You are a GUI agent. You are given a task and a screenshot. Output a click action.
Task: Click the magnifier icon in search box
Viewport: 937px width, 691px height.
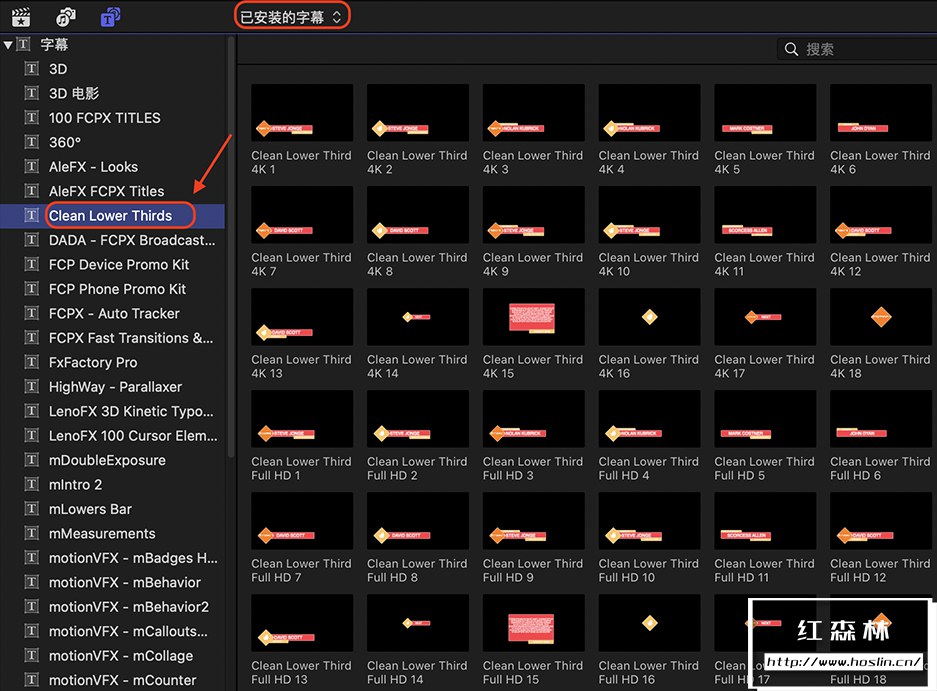[791, 49]
